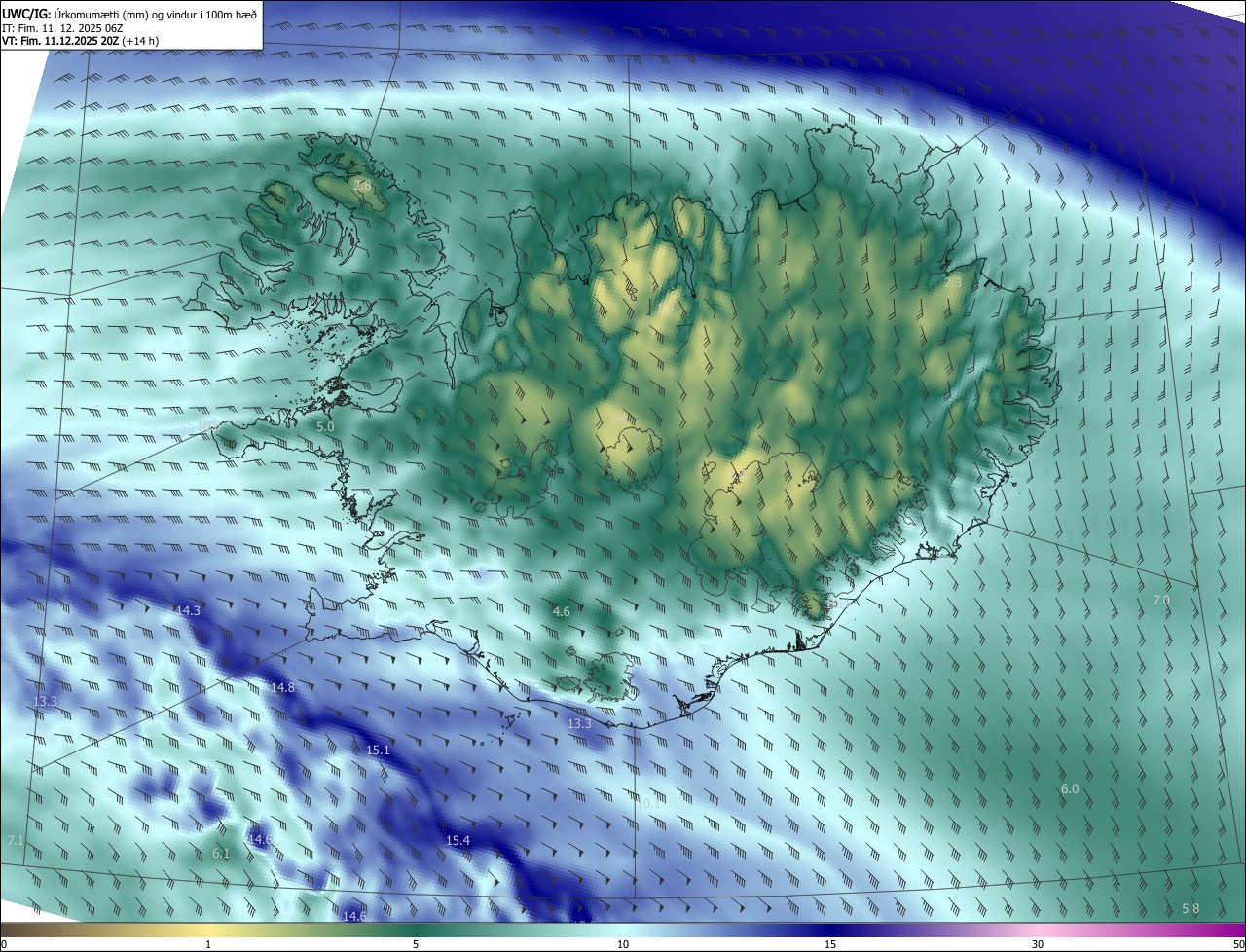1246x952 pixels.
Task: Click the 14.8 value label on the map
Action: tap(282, 687)
